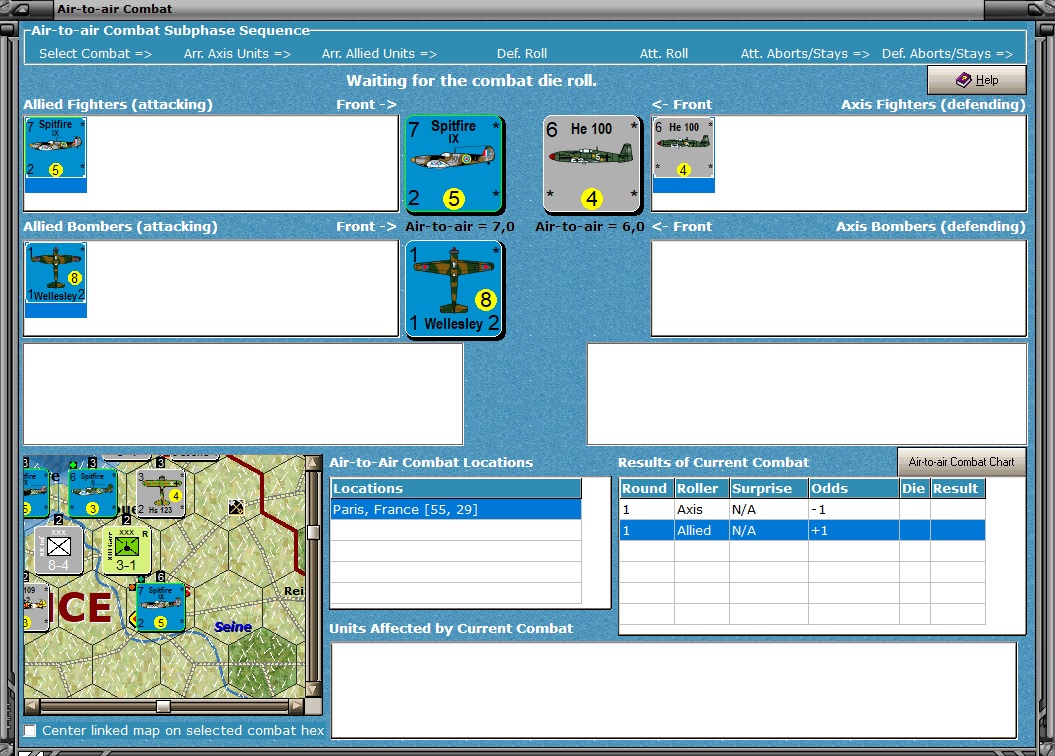
Task: Click Arr. Axis Units subphase step
Action: [x=238, y=54]
